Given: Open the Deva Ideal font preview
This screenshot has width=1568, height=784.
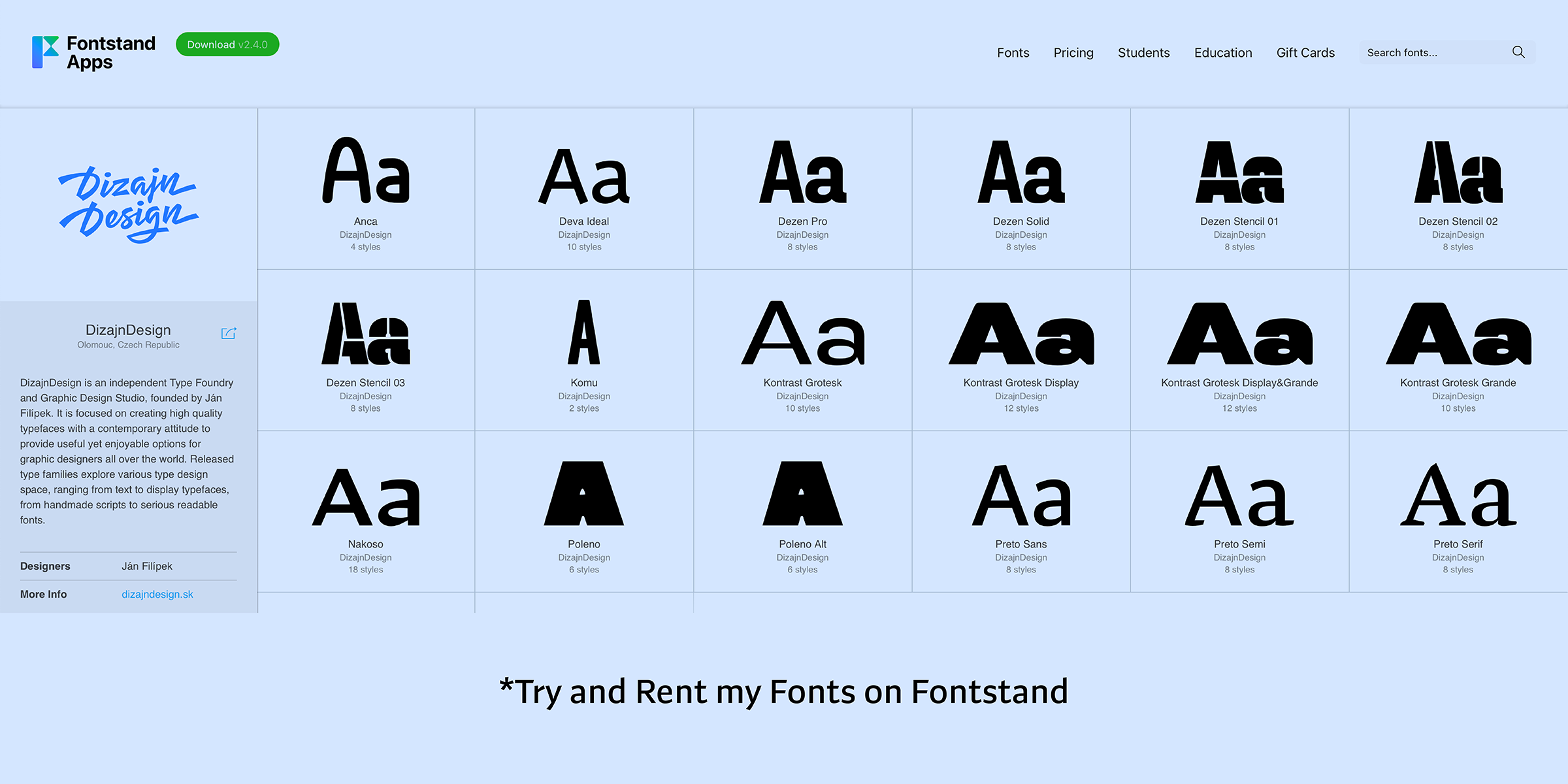Looking at the screenshot, I should (584, 189).
